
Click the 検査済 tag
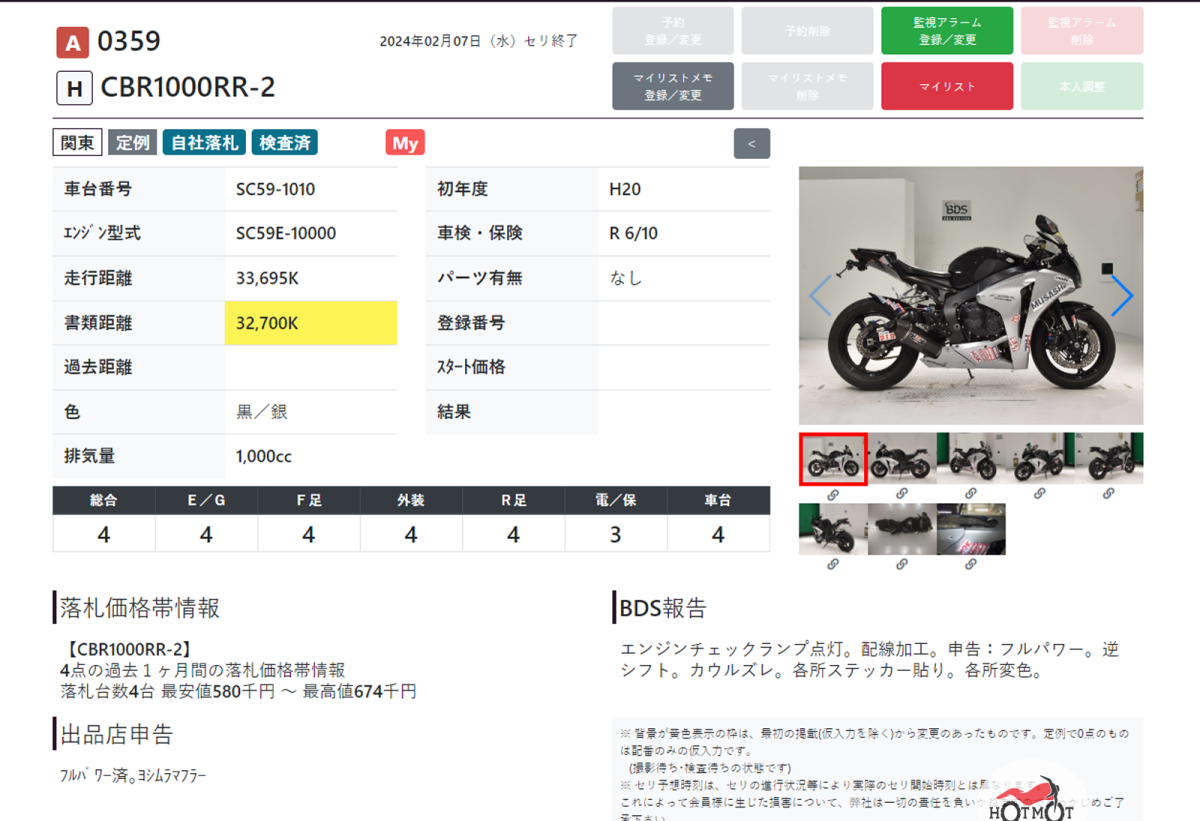[x=284, y=143]
